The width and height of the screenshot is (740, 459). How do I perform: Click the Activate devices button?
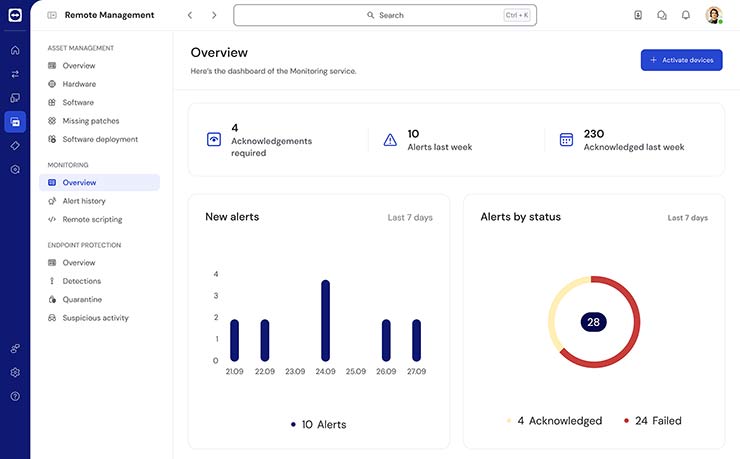point(681,60)
